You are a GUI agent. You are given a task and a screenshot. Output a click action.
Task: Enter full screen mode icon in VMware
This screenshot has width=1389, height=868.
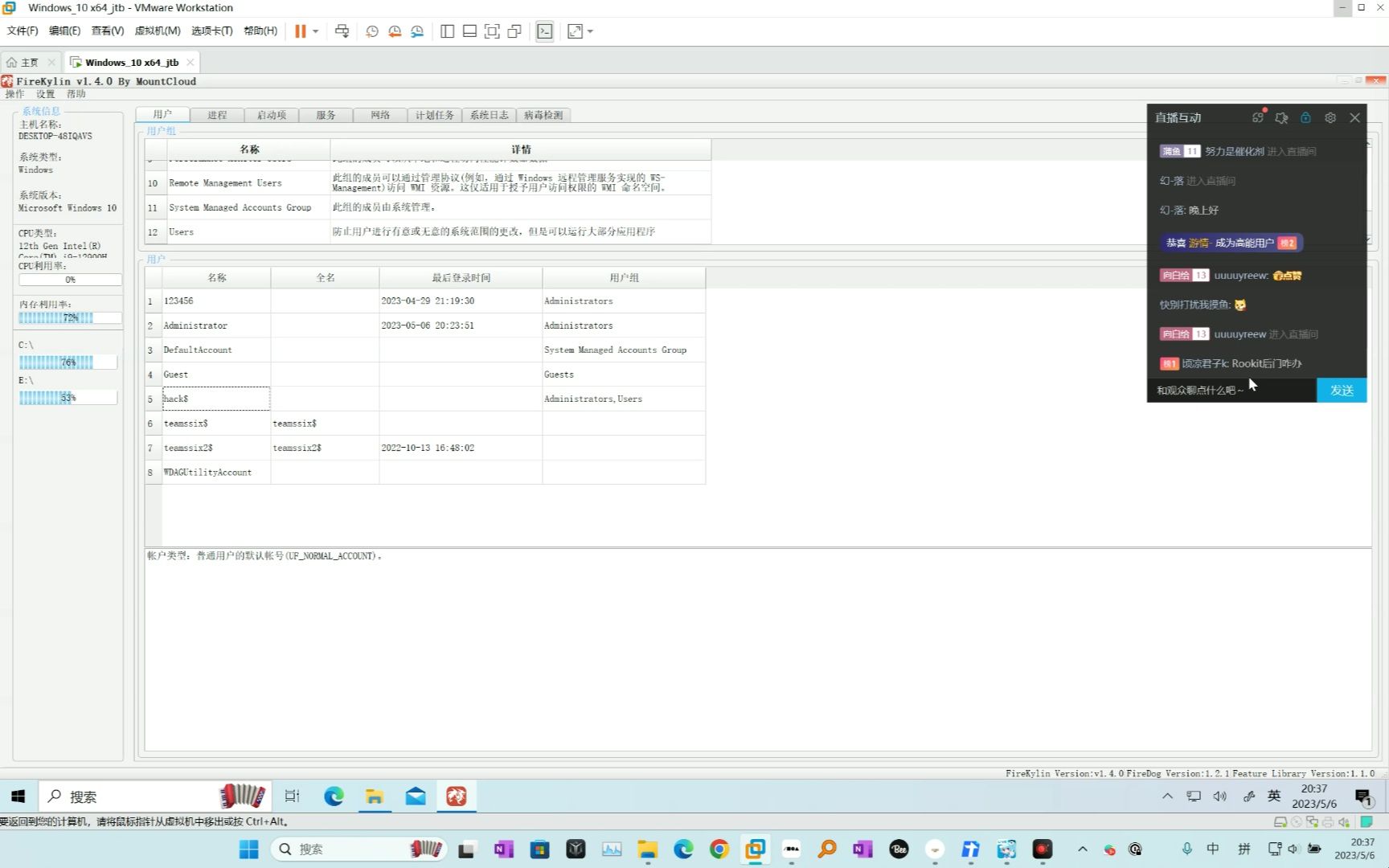pos(492,31)
